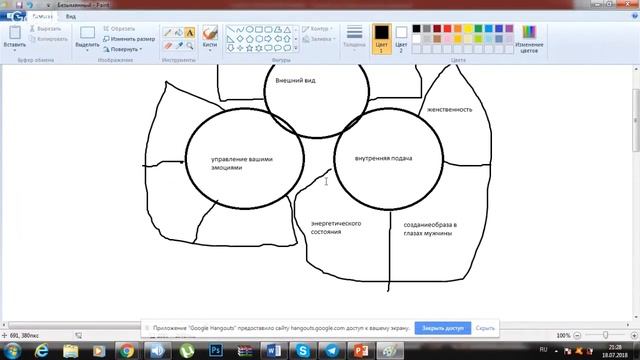
Task: Click the Кисти brushes icon
Action: click(210, 33)
